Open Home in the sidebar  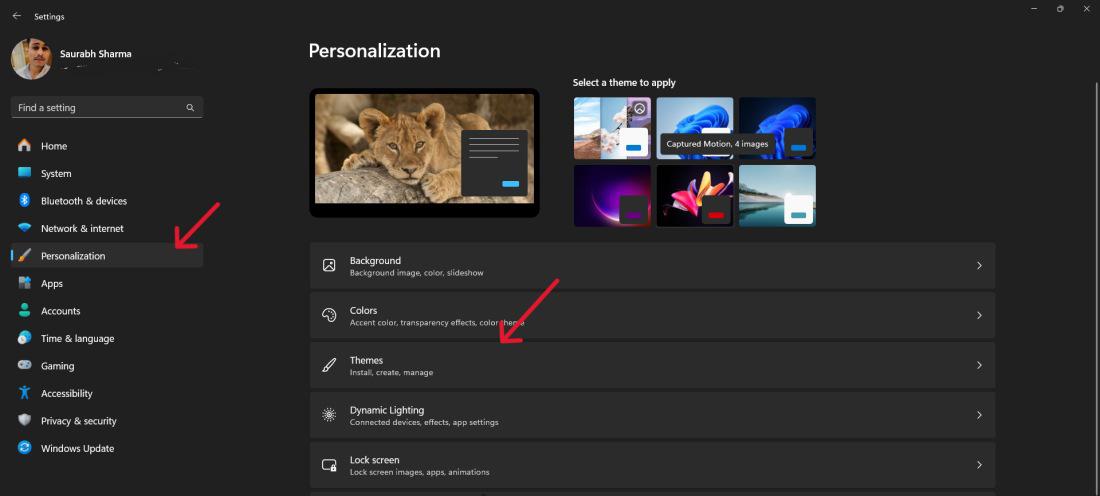107,146
